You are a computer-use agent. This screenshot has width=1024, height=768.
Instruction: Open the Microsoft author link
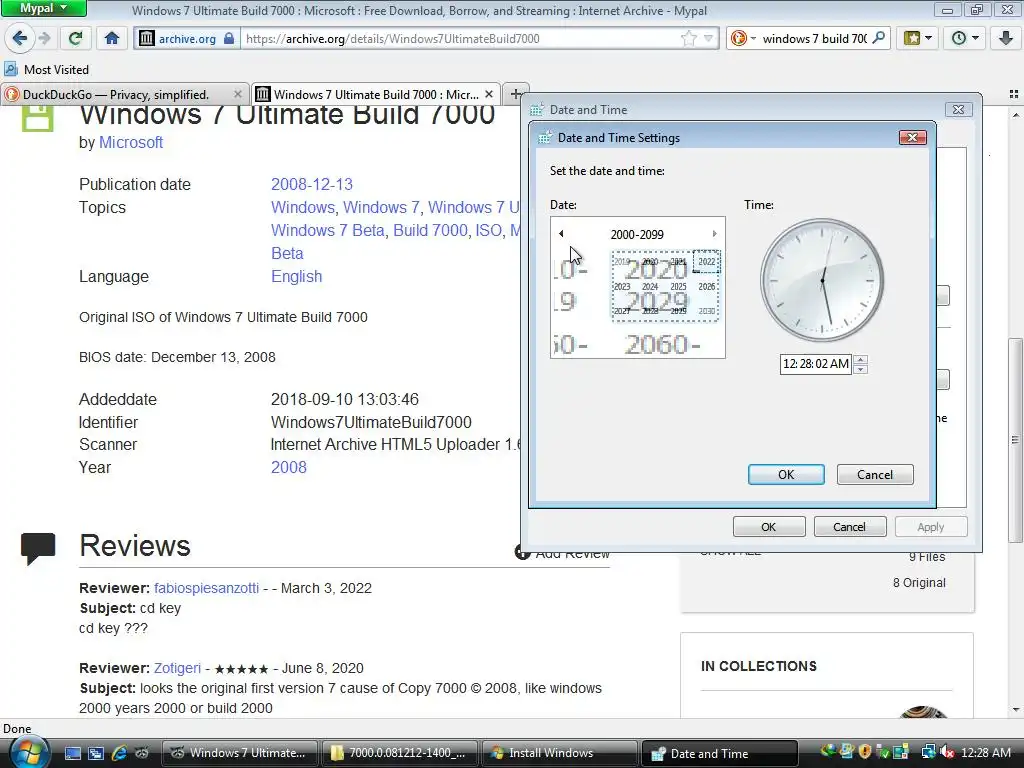131,142
